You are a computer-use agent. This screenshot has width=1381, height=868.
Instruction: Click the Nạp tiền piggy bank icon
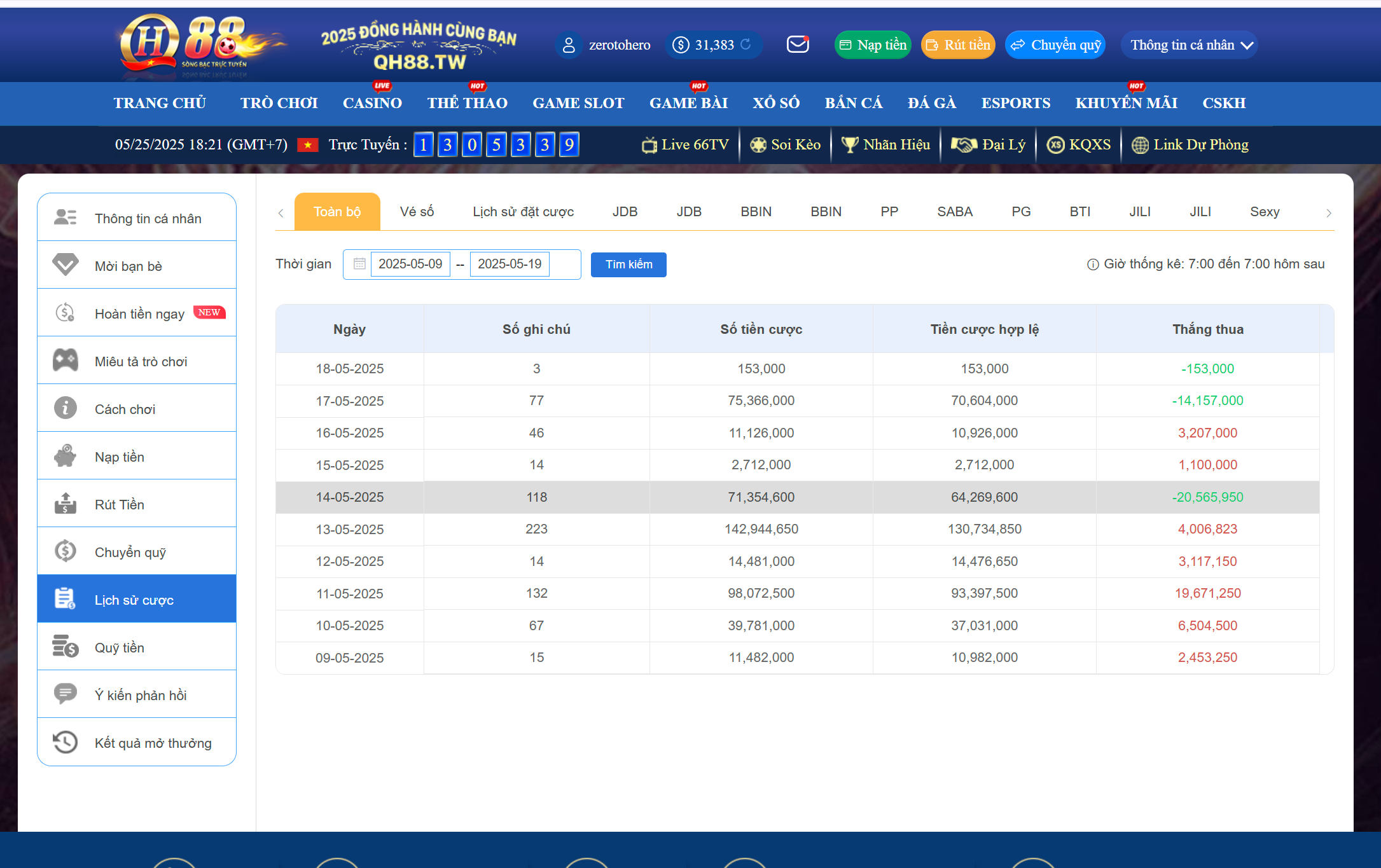(x=65, y=456)
